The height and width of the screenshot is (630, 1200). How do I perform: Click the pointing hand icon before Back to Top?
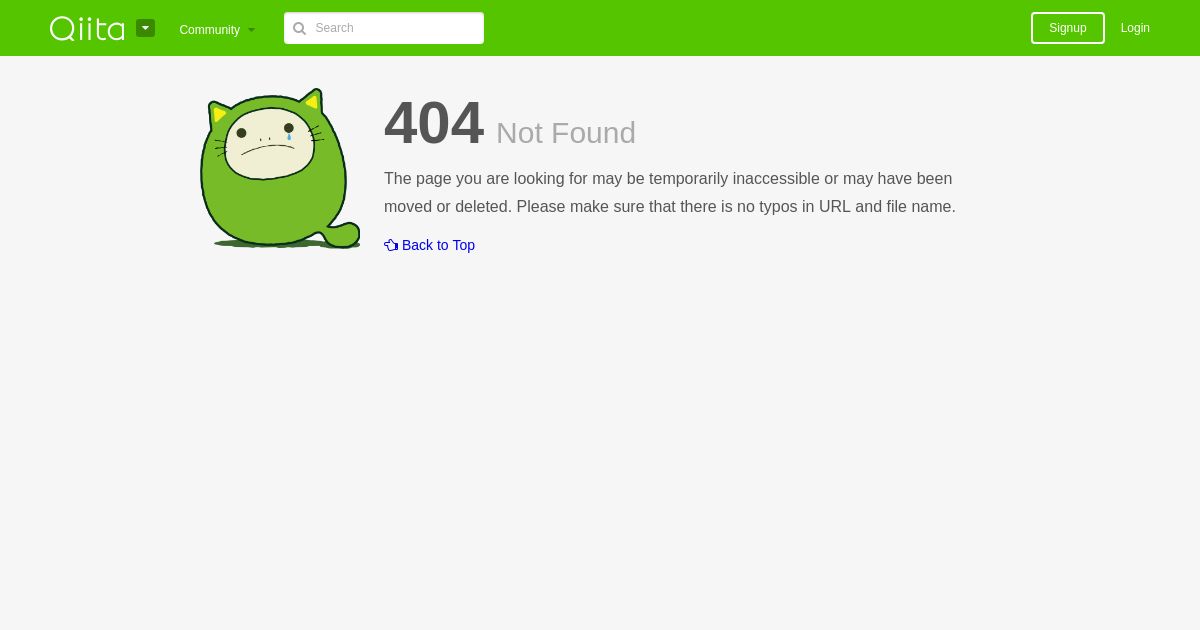391,245
